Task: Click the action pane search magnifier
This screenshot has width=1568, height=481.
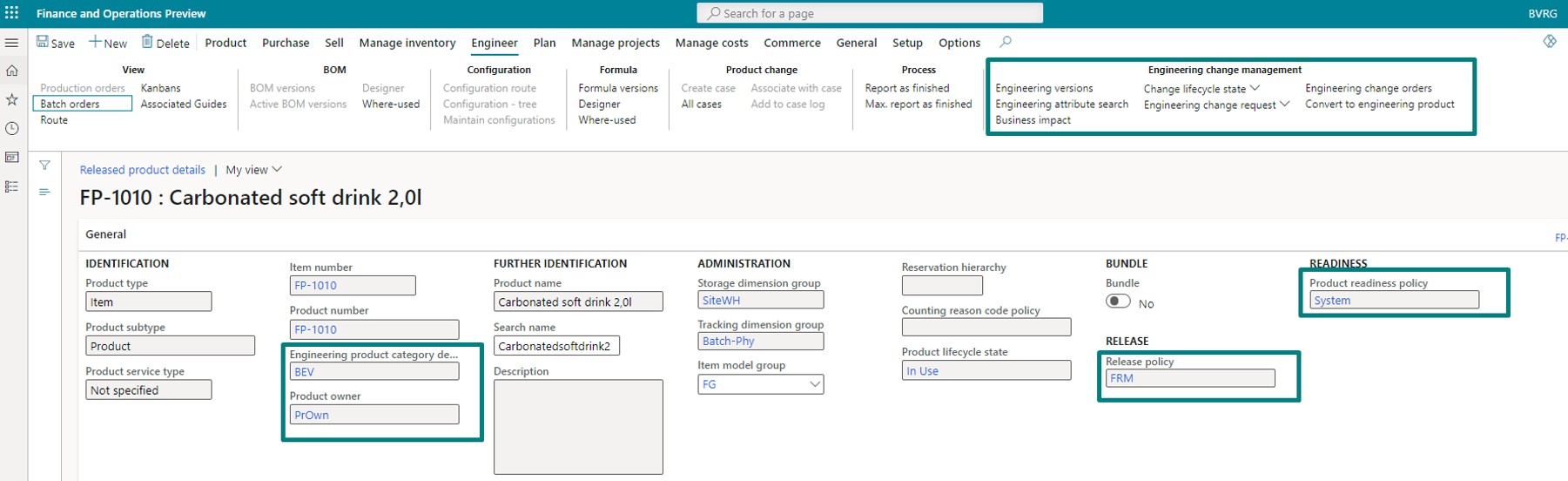Action: (x=1006, y=42)
